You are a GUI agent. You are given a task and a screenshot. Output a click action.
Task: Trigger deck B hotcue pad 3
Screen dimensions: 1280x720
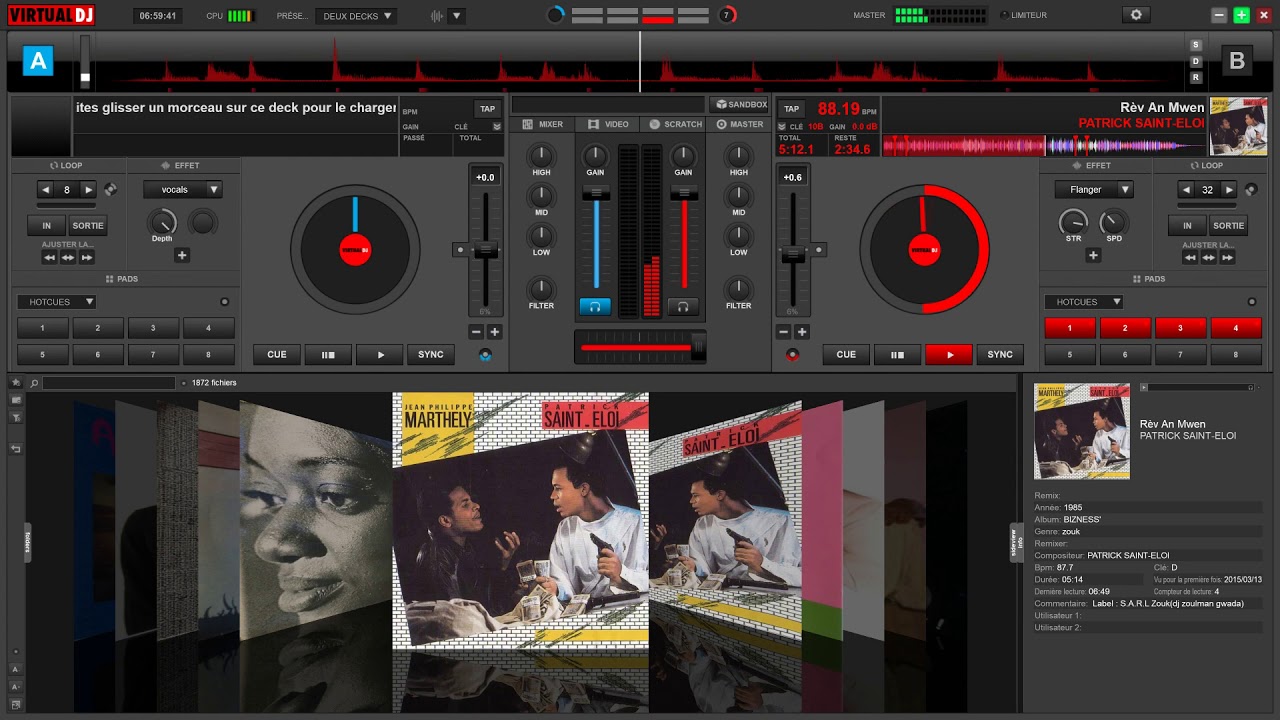point(1181,328)
